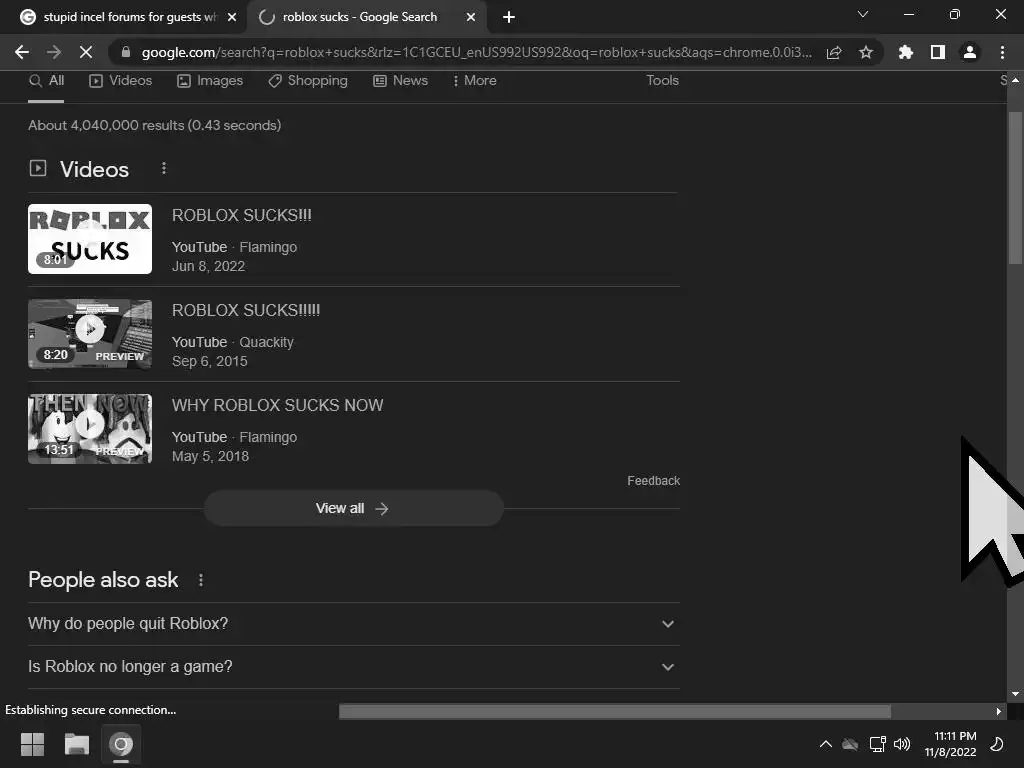Switch to Shopping search results
This screenshot has height=768, width=1024.
(x=308, y=80)
